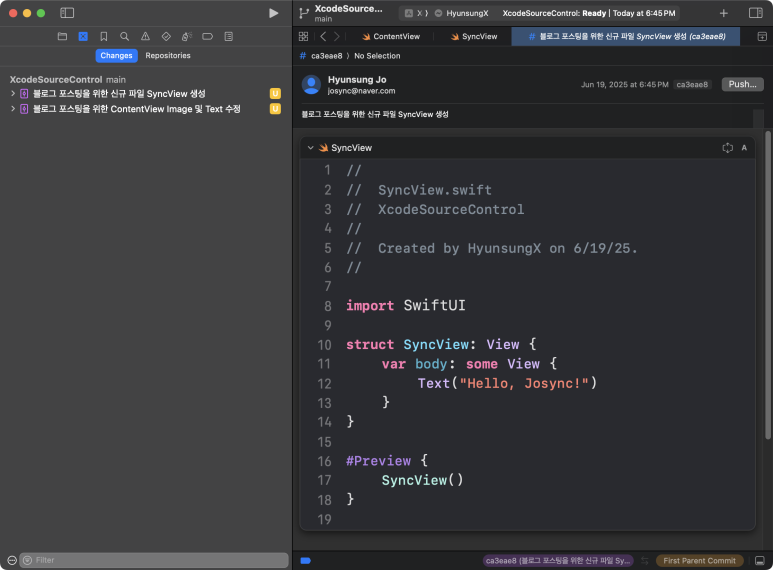Click the swap comparison arrows icon
This screenshot has height=570, width=773.
[x=645, y=560]
